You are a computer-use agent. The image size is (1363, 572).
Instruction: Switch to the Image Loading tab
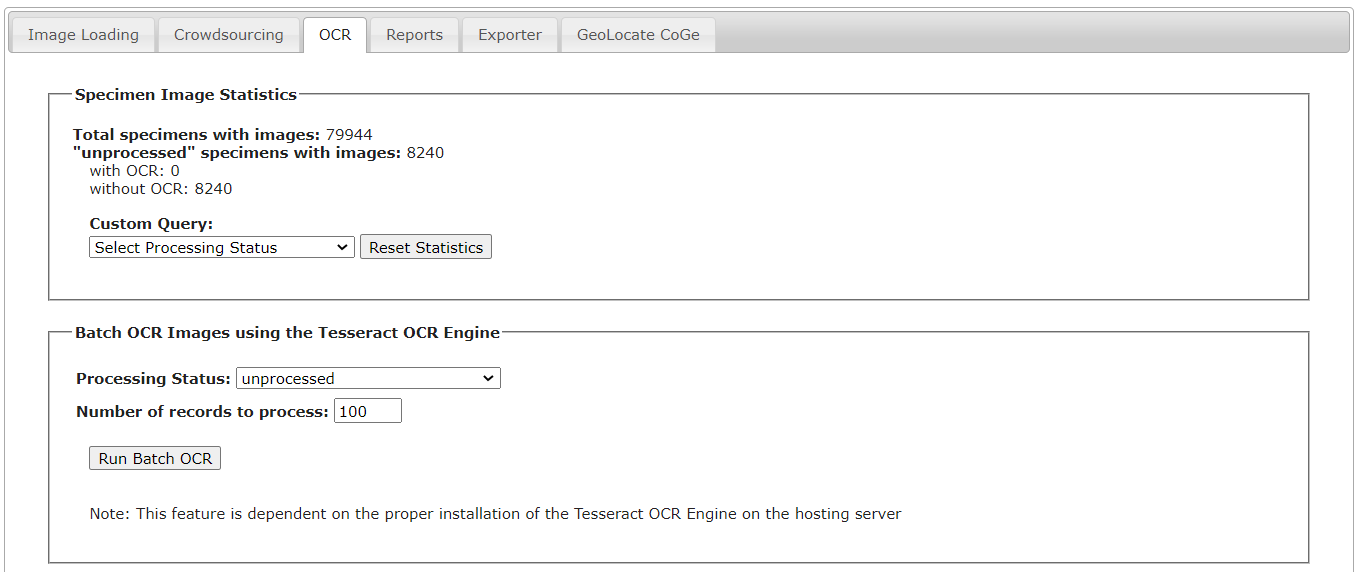point(83,35)
